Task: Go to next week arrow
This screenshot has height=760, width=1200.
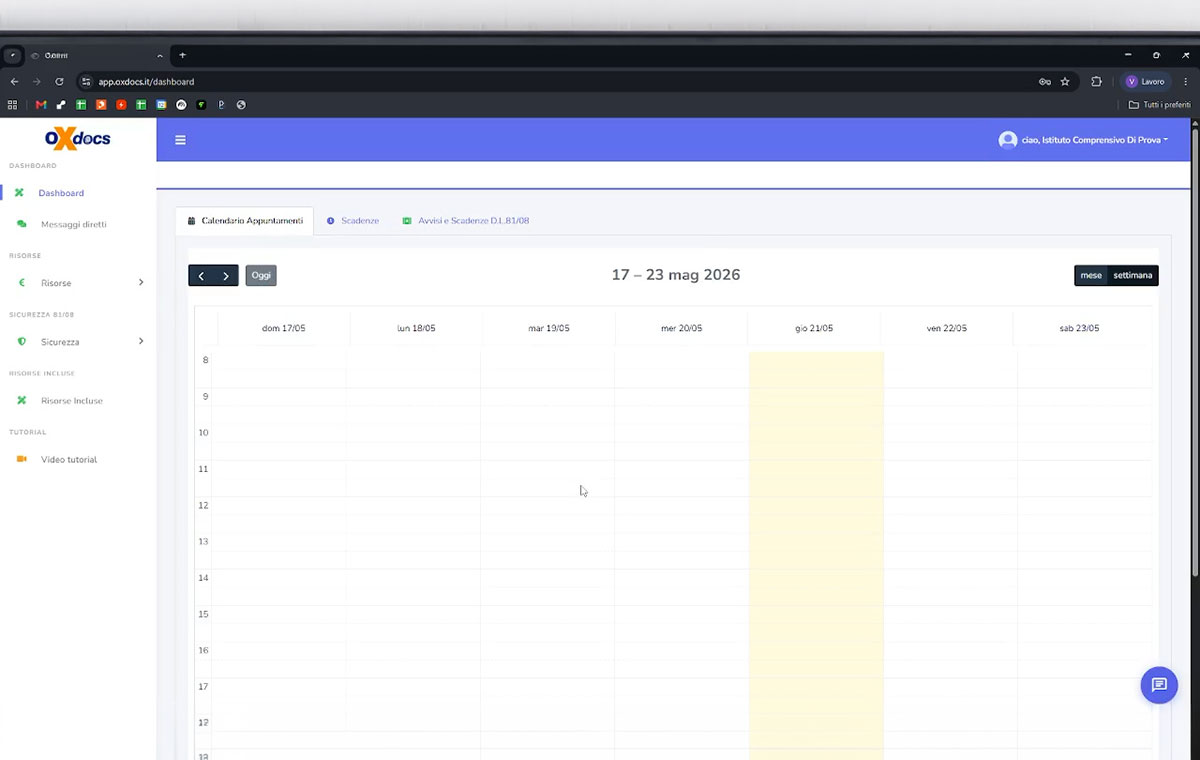Action: click(x=226, y=276)
